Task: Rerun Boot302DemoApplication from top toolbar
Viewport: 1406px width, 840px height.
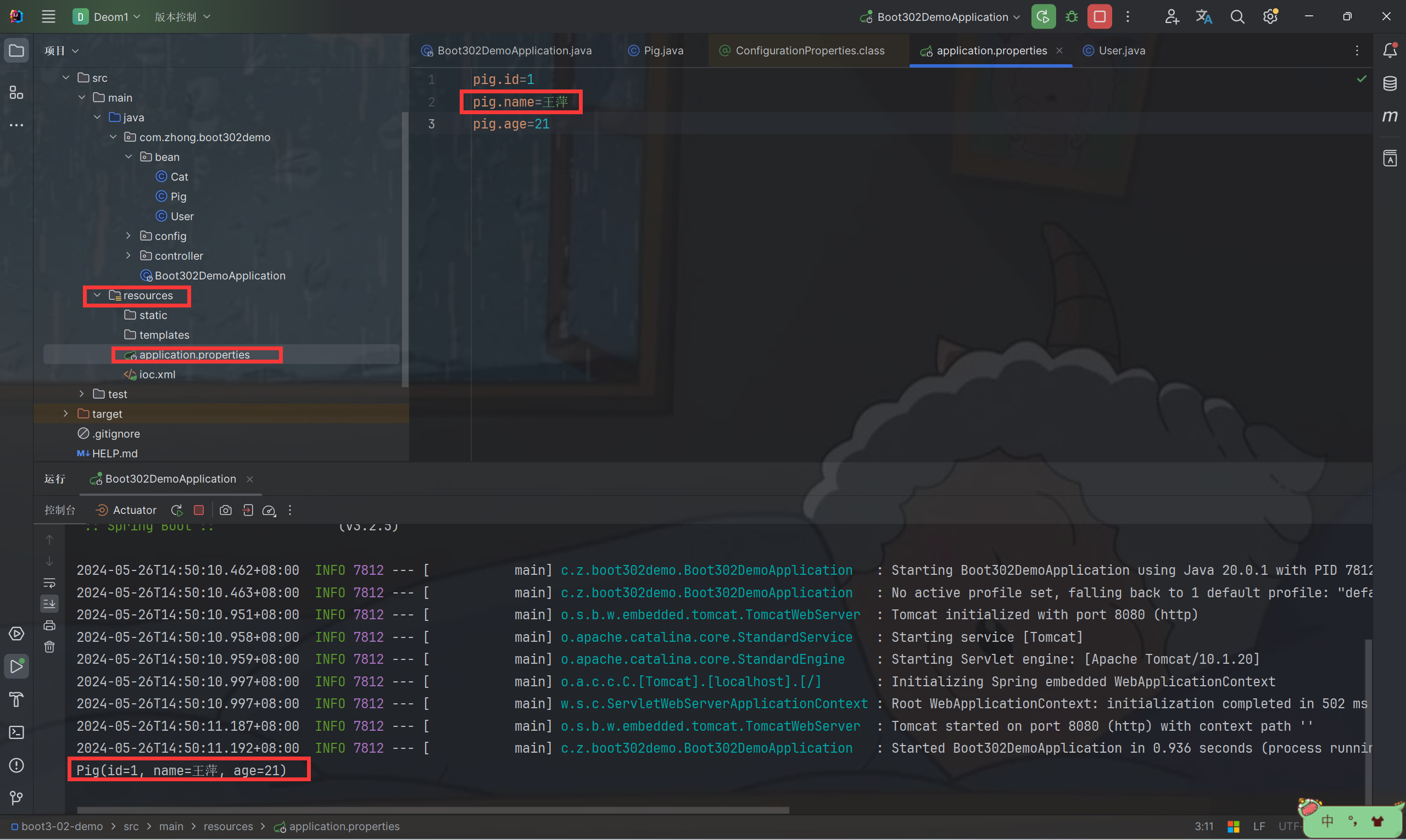Action: pyautogui.click(x=1043, y=16)
